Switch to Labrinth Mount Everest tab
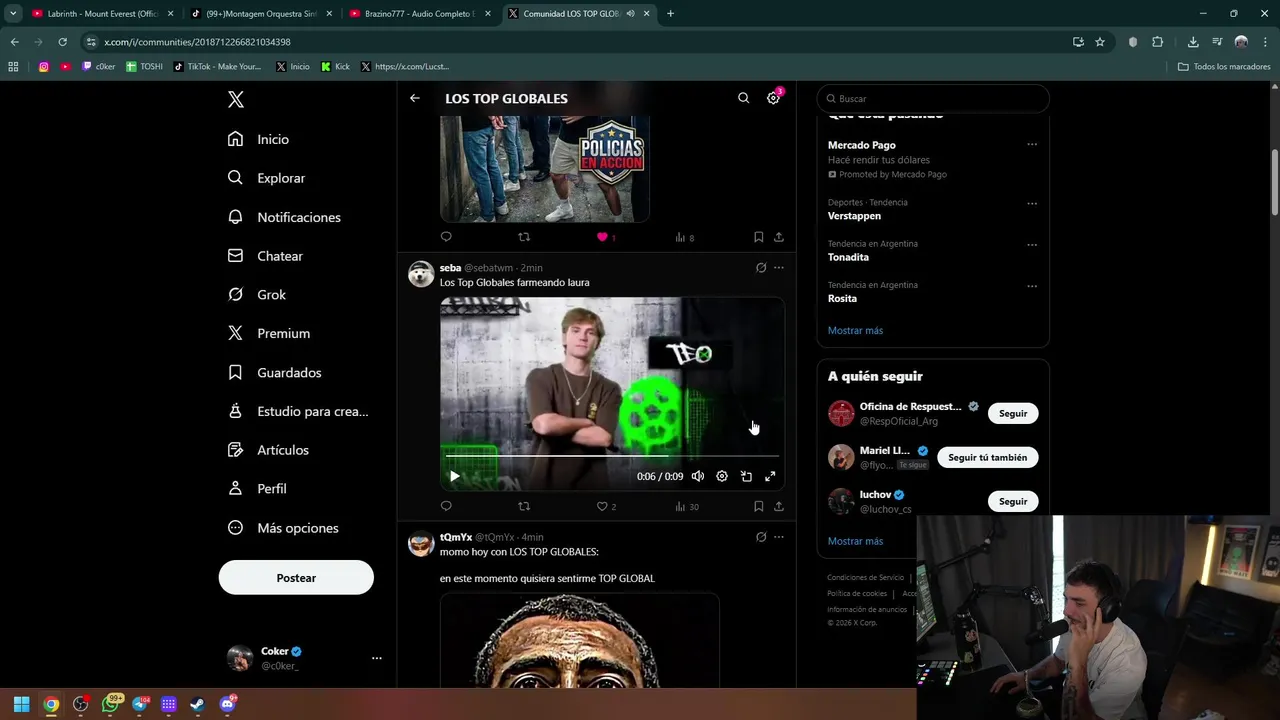Image resolution: width=1280 pixels, height=720 pixels. pos(100,14)
